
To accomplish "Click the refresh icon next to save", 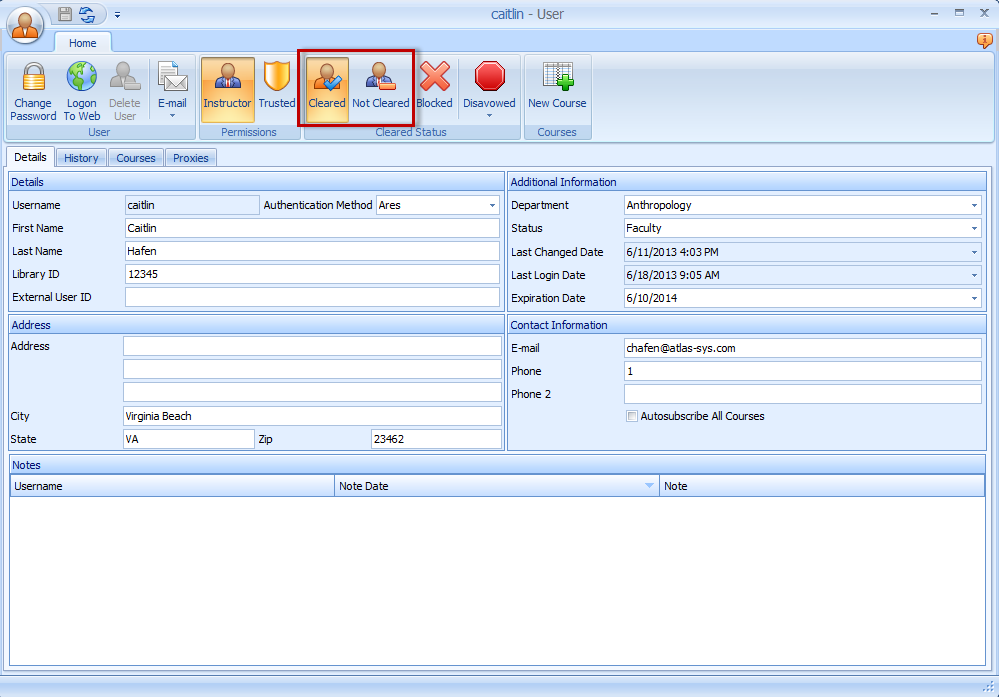I will [86, 14].
